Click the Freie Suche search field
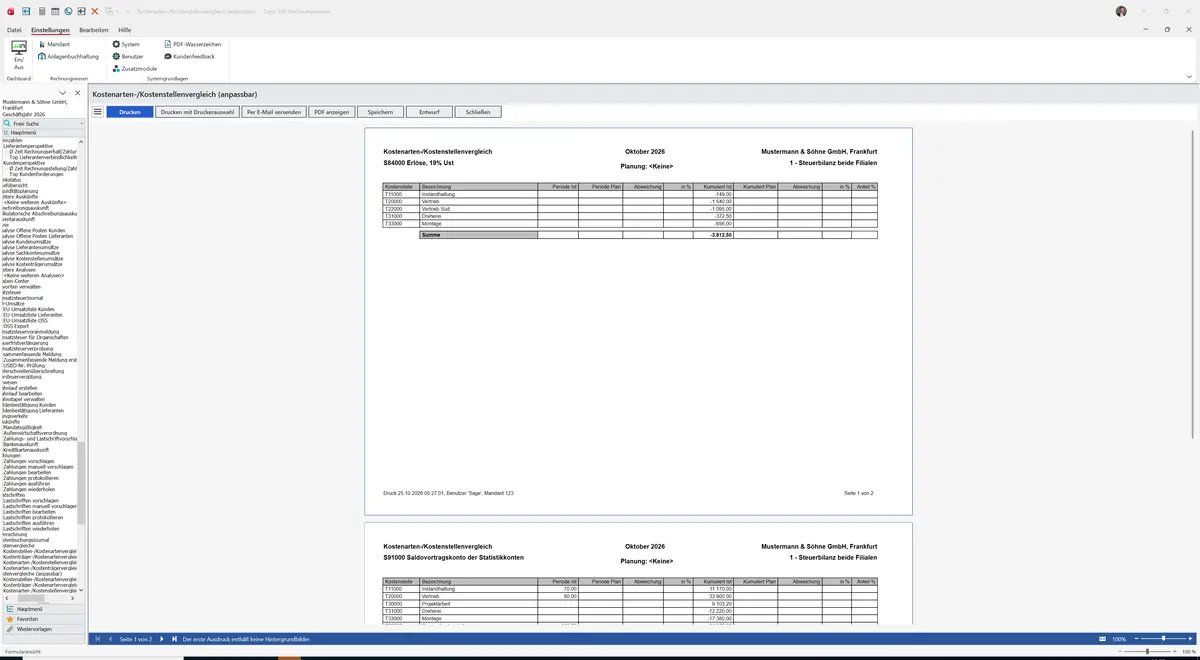Screen dimensions: 1200x660 click(x=44, y=123)
